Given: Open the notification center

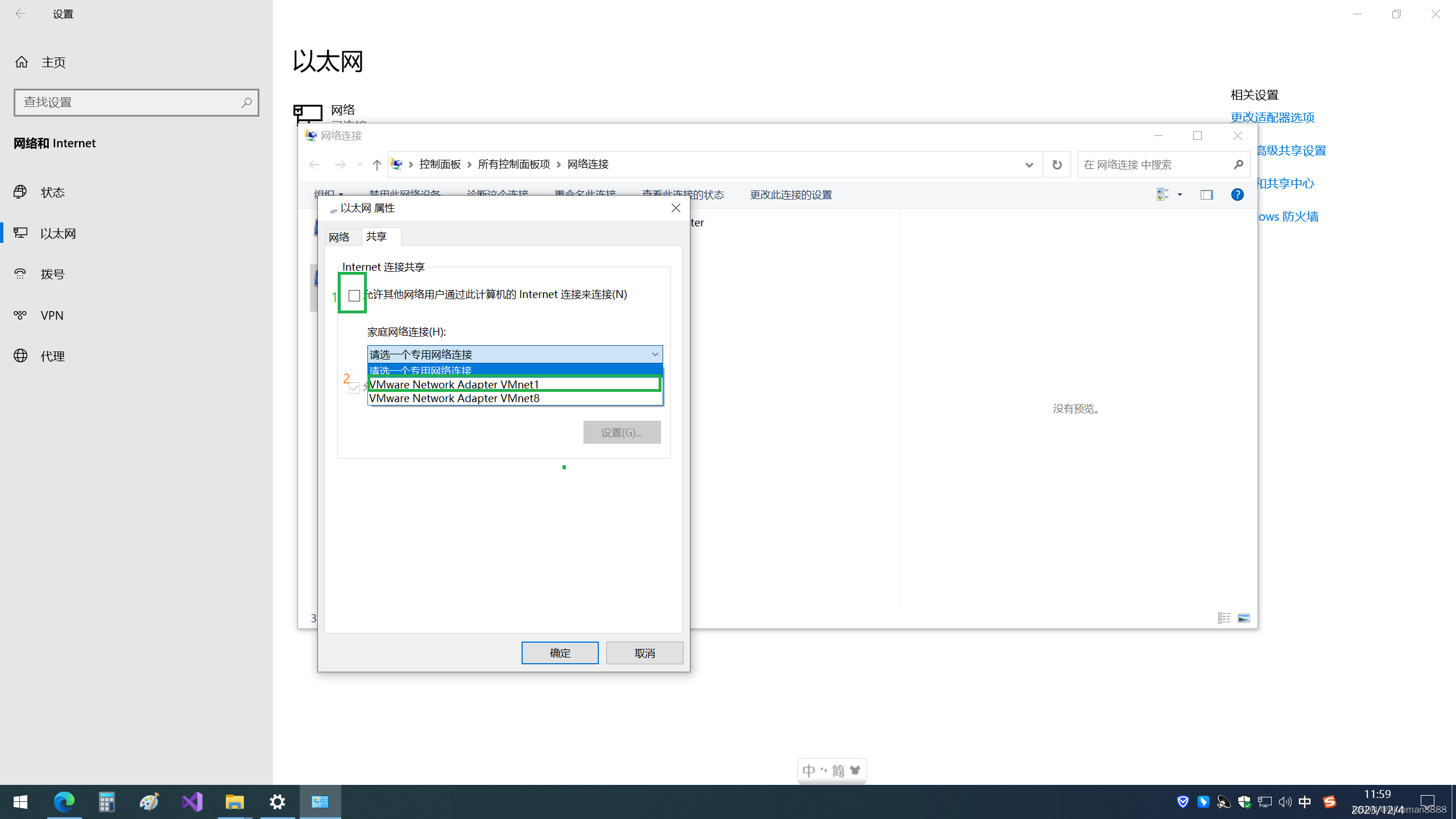Looking at the screenshot, I should point(1427,802).
